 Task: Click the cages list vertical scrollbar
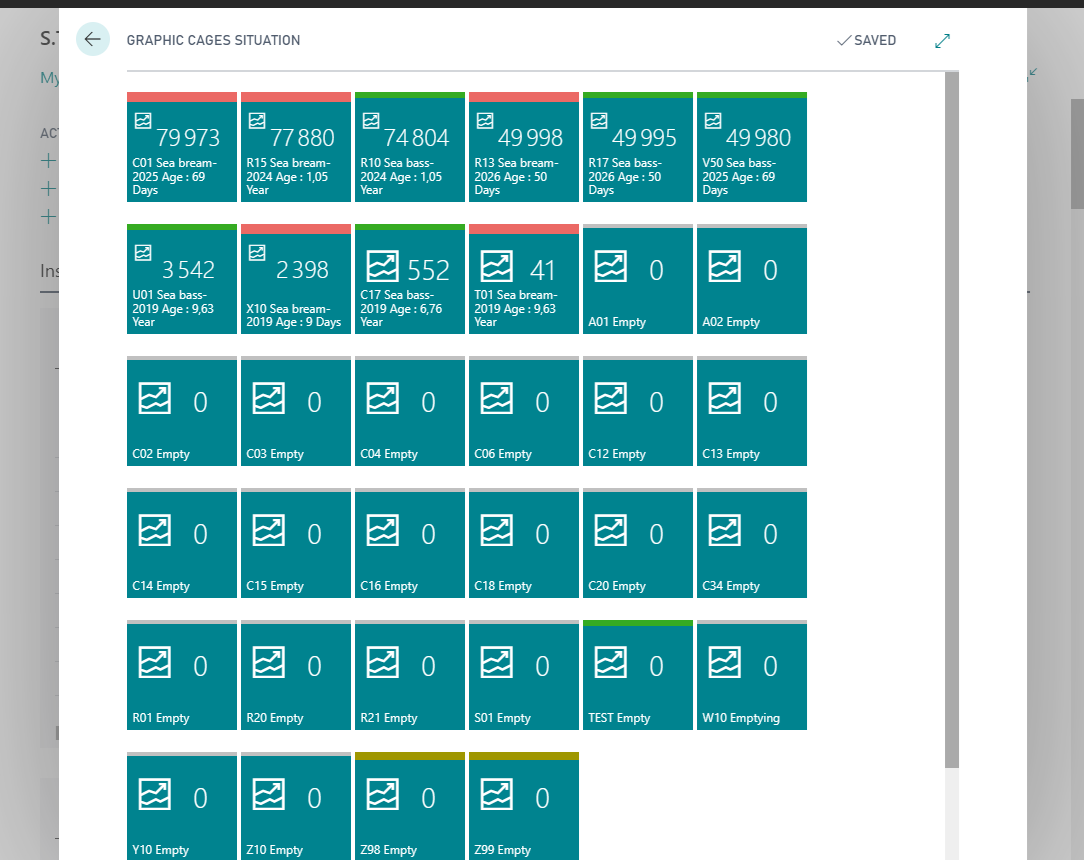[952, 400]
